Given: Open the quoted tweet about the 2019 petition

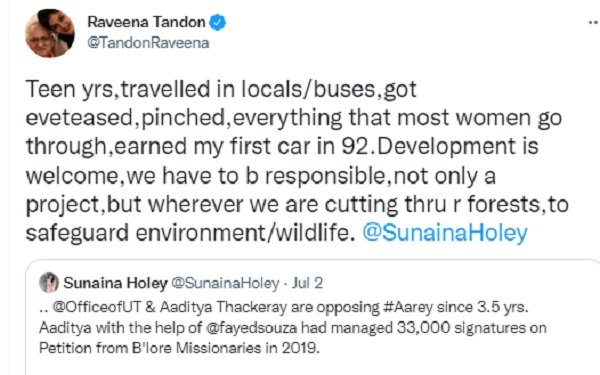Looking at the screenshot, I should point(312,317).
